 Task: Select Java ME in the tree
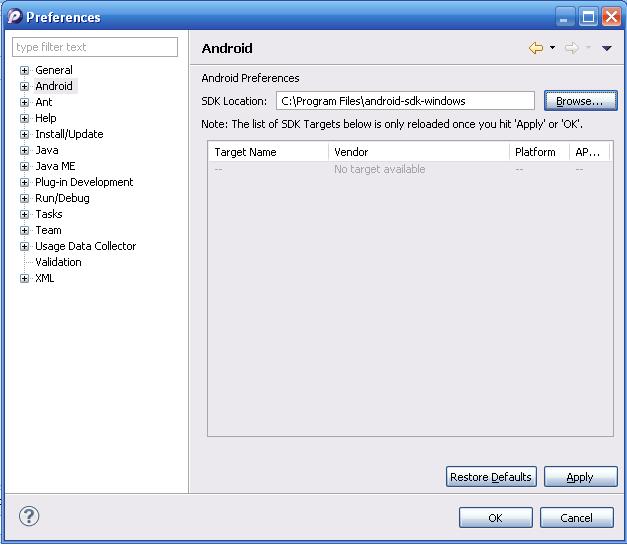[x=55, y=166]
